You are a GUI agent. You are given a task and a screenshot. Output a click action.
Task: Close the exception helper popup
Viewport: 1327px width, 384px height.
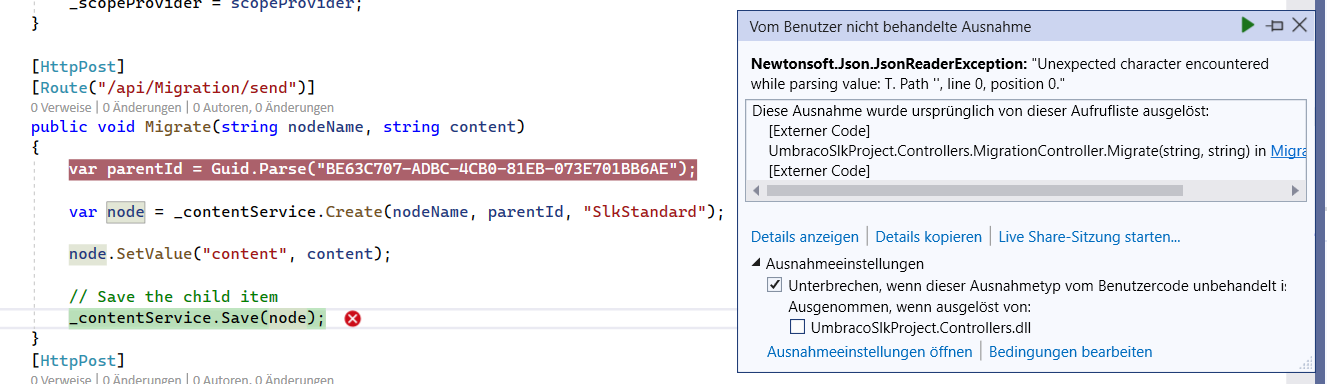(x=1299, y=25)
